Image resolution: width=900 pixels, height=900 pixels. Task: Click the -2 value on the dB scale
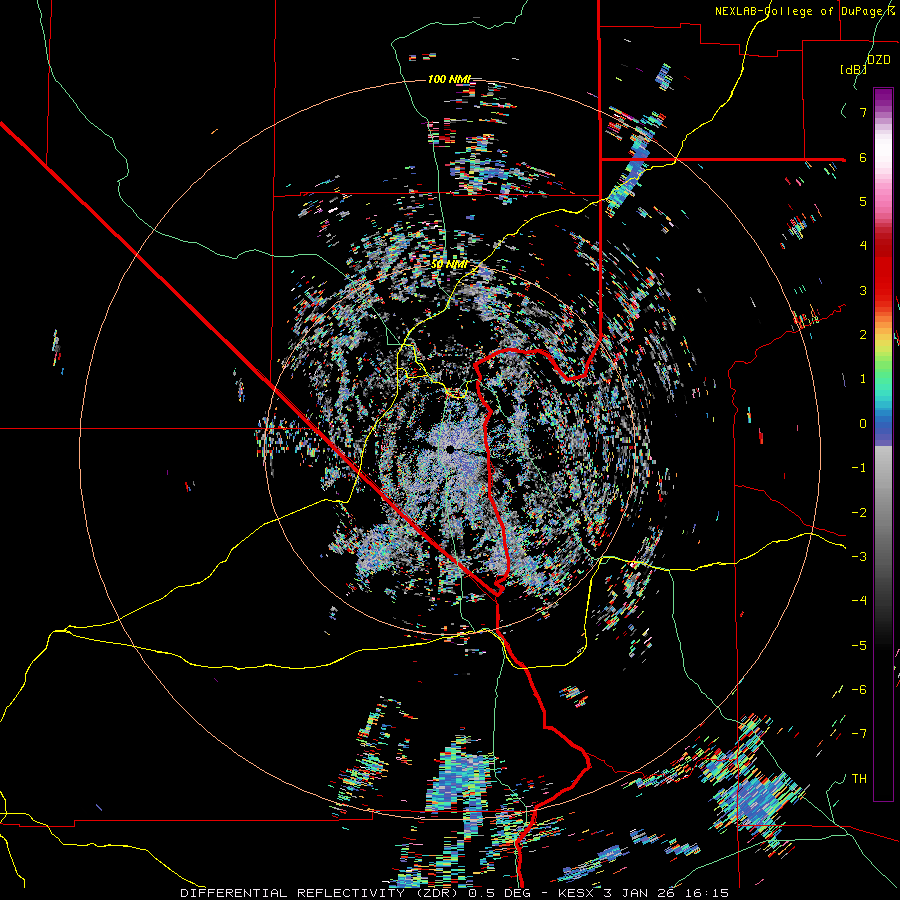pos(859,513)
